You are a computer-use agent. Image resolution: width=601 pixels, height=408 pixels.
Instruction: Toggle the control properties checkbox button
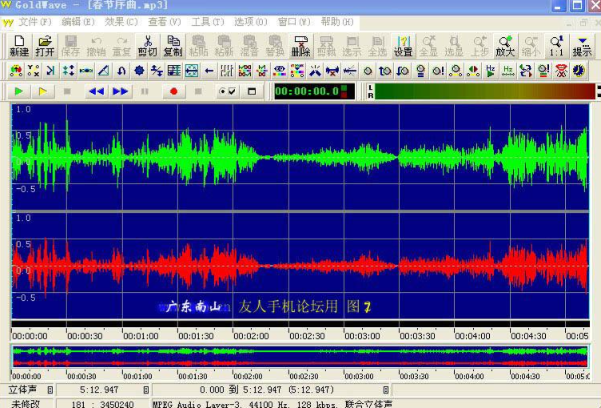click(227, 91)
